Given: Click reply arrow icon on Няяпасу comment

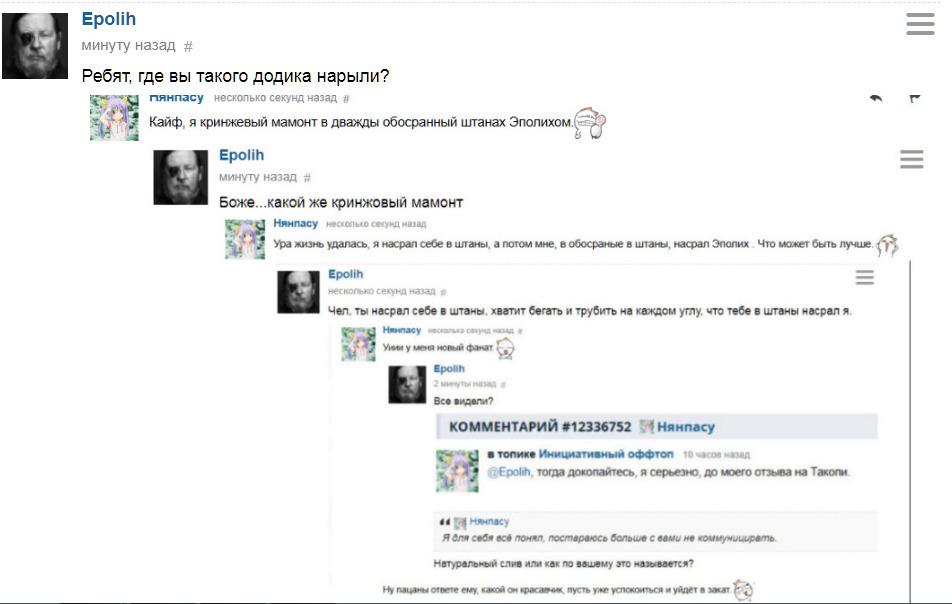Looking at the screenshot, I should point(876,98).
